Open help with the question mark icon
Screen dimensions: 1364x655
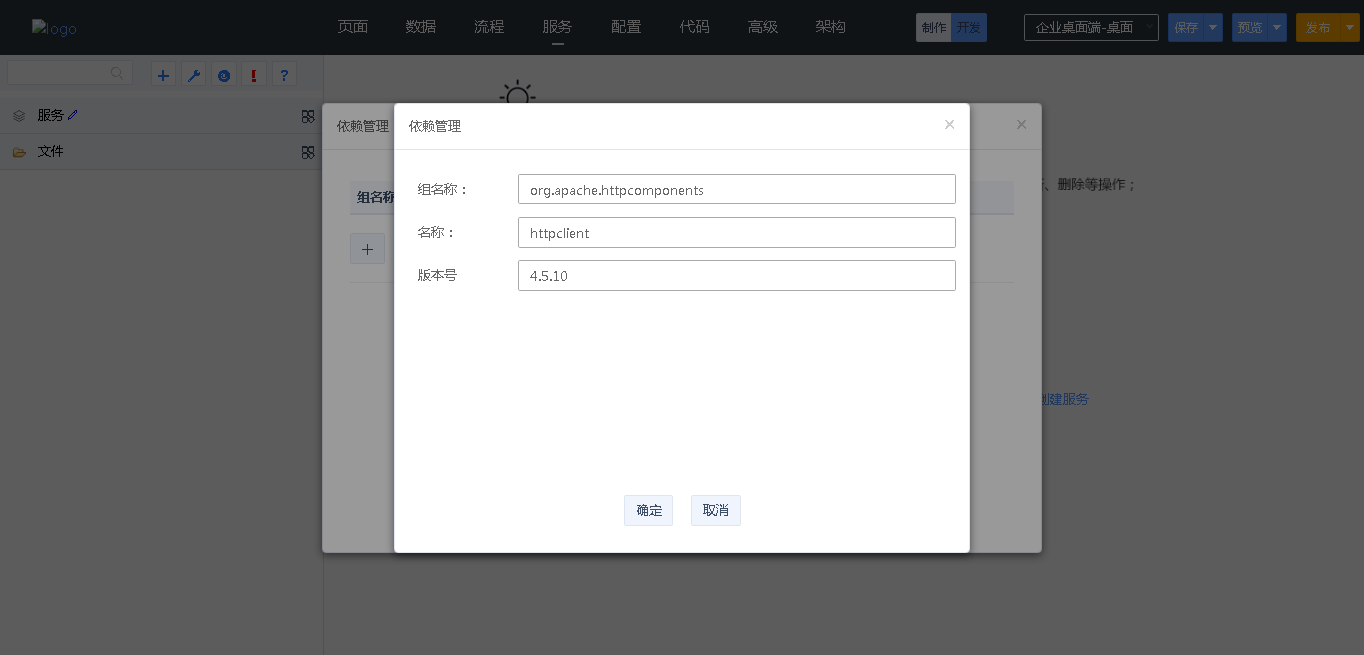pos(284,75)
